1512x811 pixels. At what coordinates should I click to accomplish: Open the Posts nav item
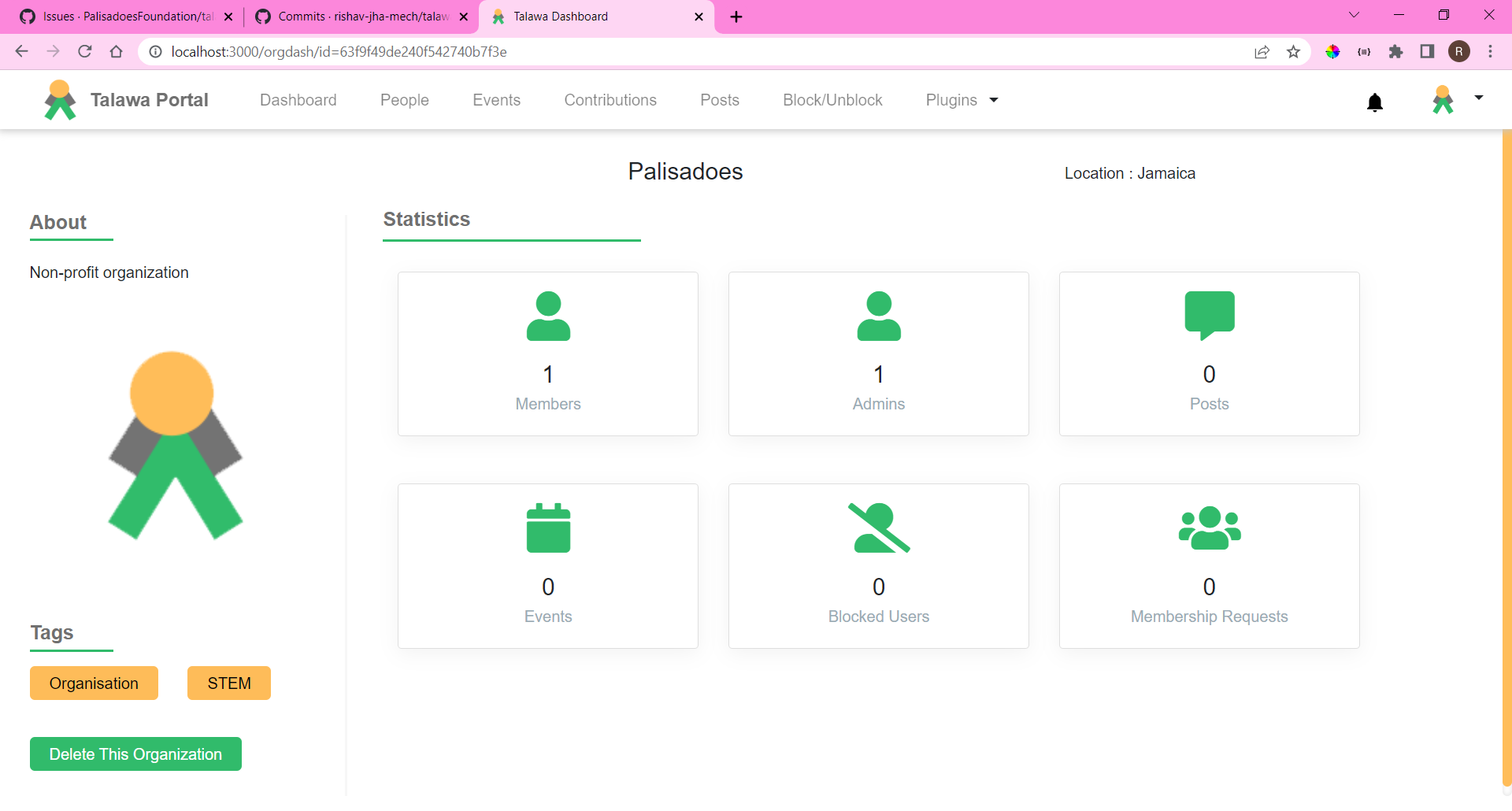coord(720,100)
